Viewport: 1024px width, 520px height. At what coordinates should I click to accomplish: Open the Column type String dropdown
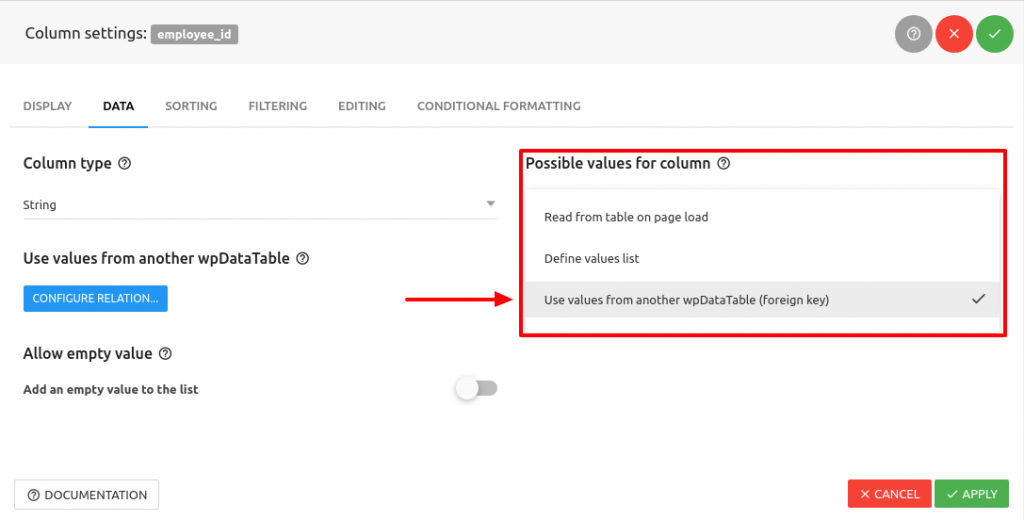(260, 205)
